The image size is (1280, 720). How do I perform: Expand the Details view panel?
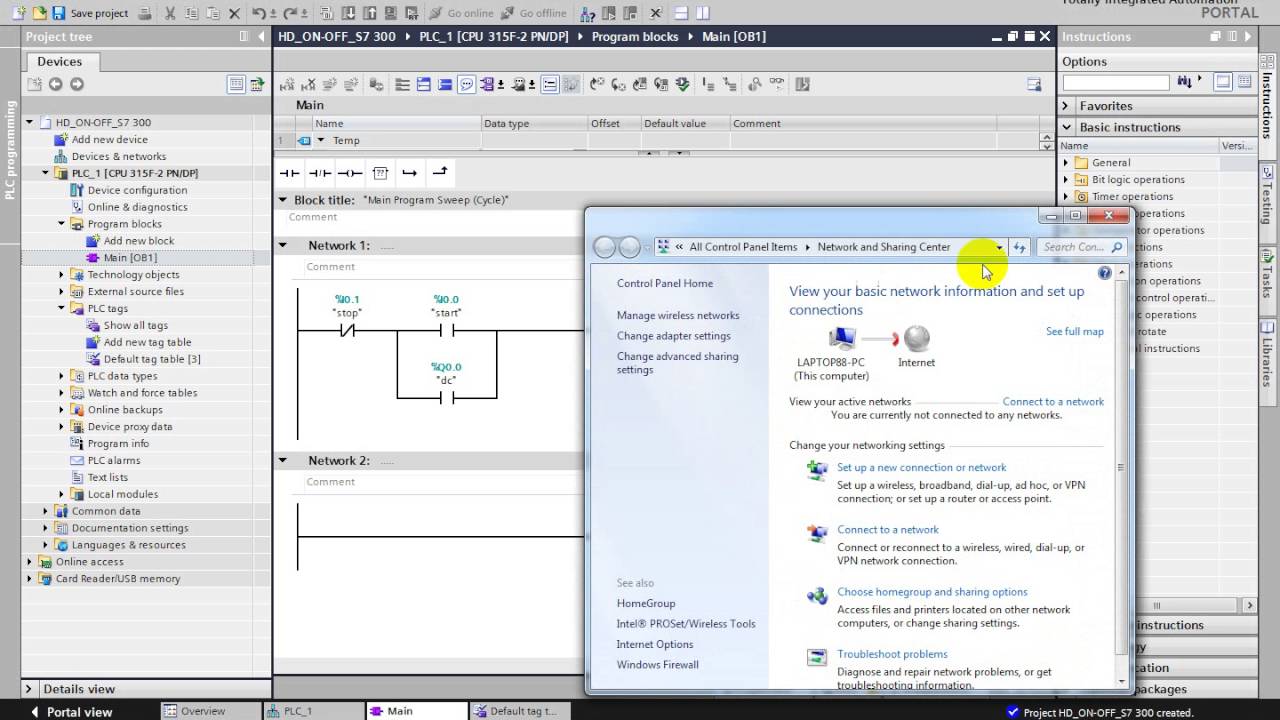point(28,689)
